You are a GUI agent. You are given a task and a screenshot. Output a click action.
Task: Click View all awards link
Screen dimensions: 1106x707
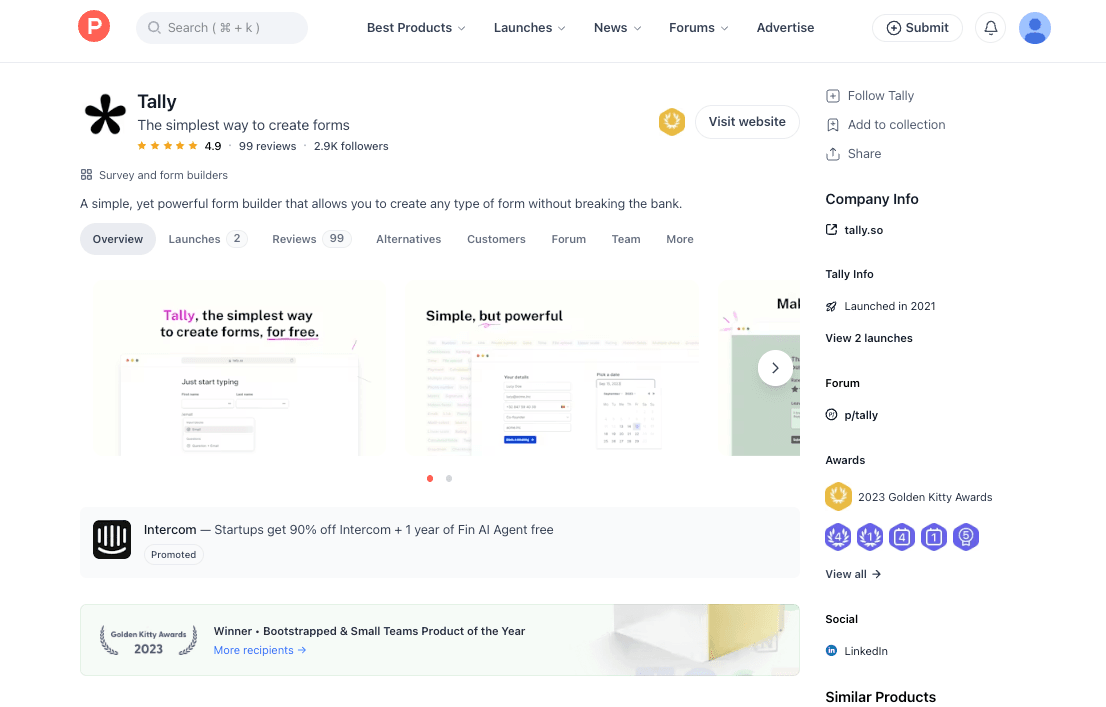[853, 574]
